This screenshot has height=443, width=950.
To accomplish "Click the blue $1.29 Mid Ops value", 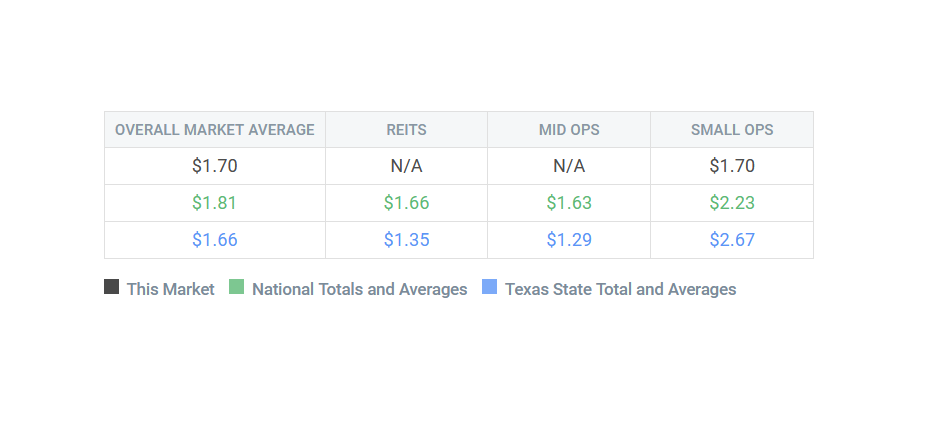I will click(569, 240).
